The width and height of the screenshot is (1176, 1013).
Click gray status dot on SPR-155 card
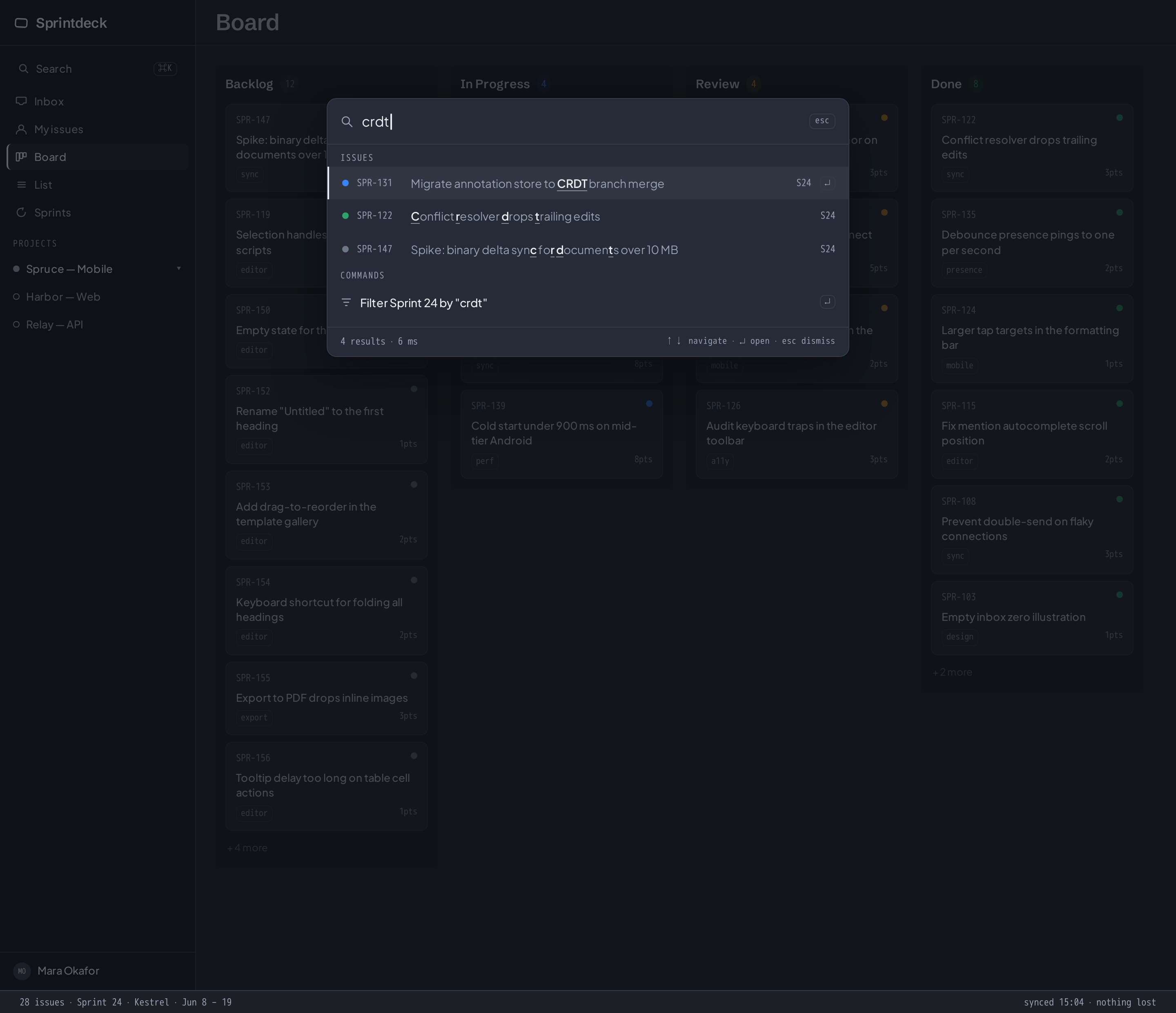(x=414, y=676)
